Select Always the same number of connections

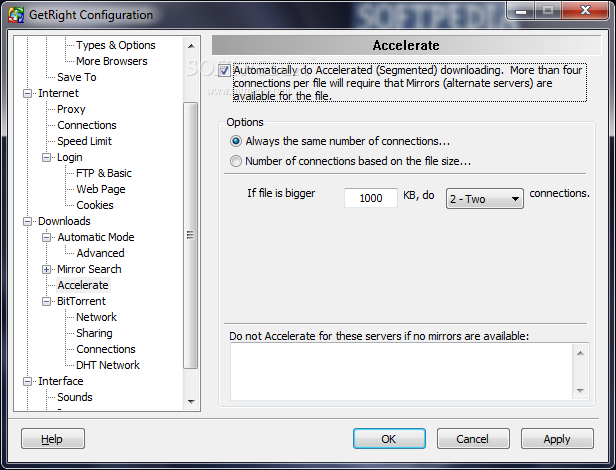(236, 141)
